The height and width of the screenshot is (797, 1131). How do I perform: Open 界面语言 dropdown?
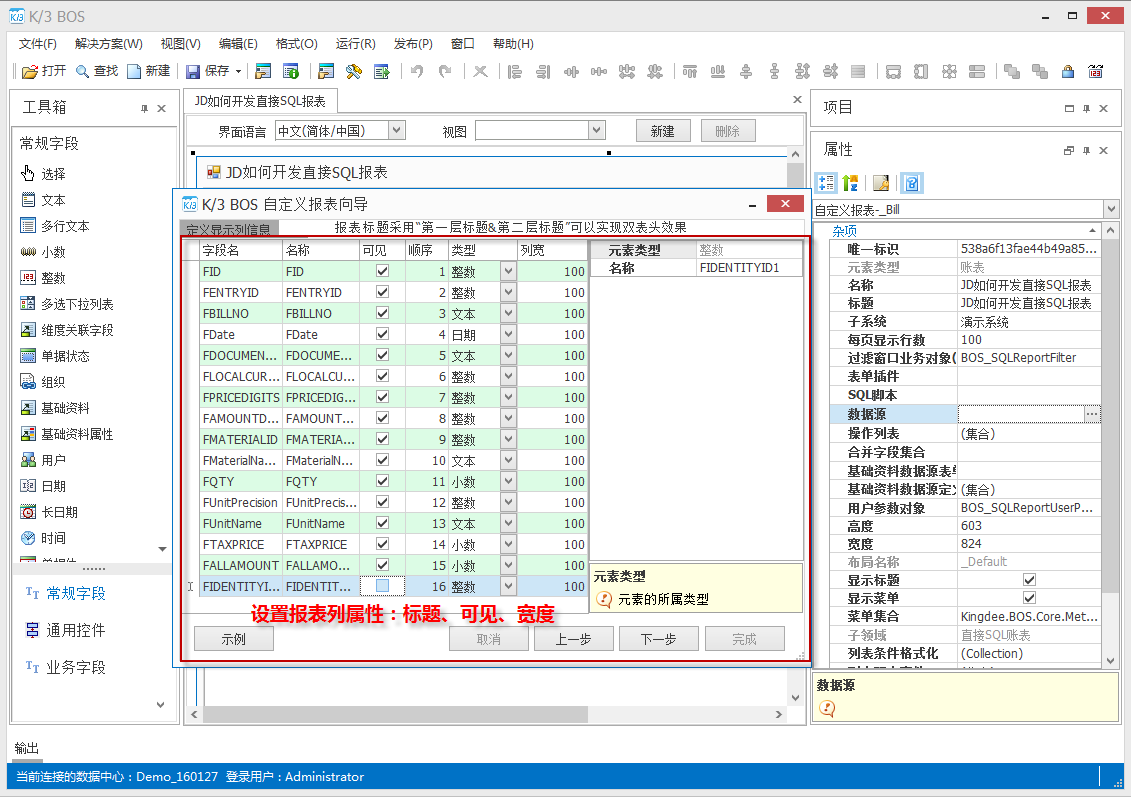pos(396,131)
